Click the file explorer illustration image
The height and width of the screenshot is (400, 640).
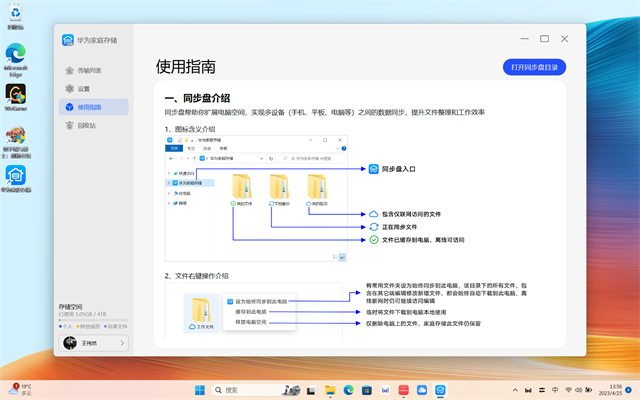click(x=256, y=198)
